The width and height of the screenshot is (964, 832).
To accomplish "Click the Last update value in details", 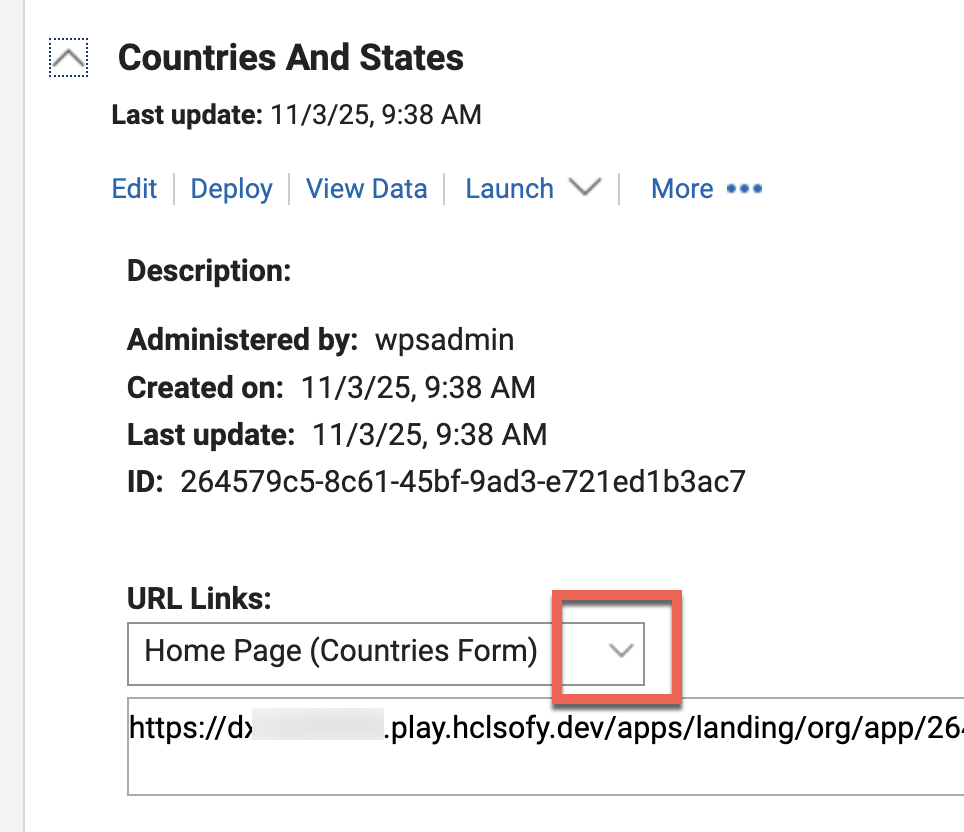I will [x=429, y=435].
